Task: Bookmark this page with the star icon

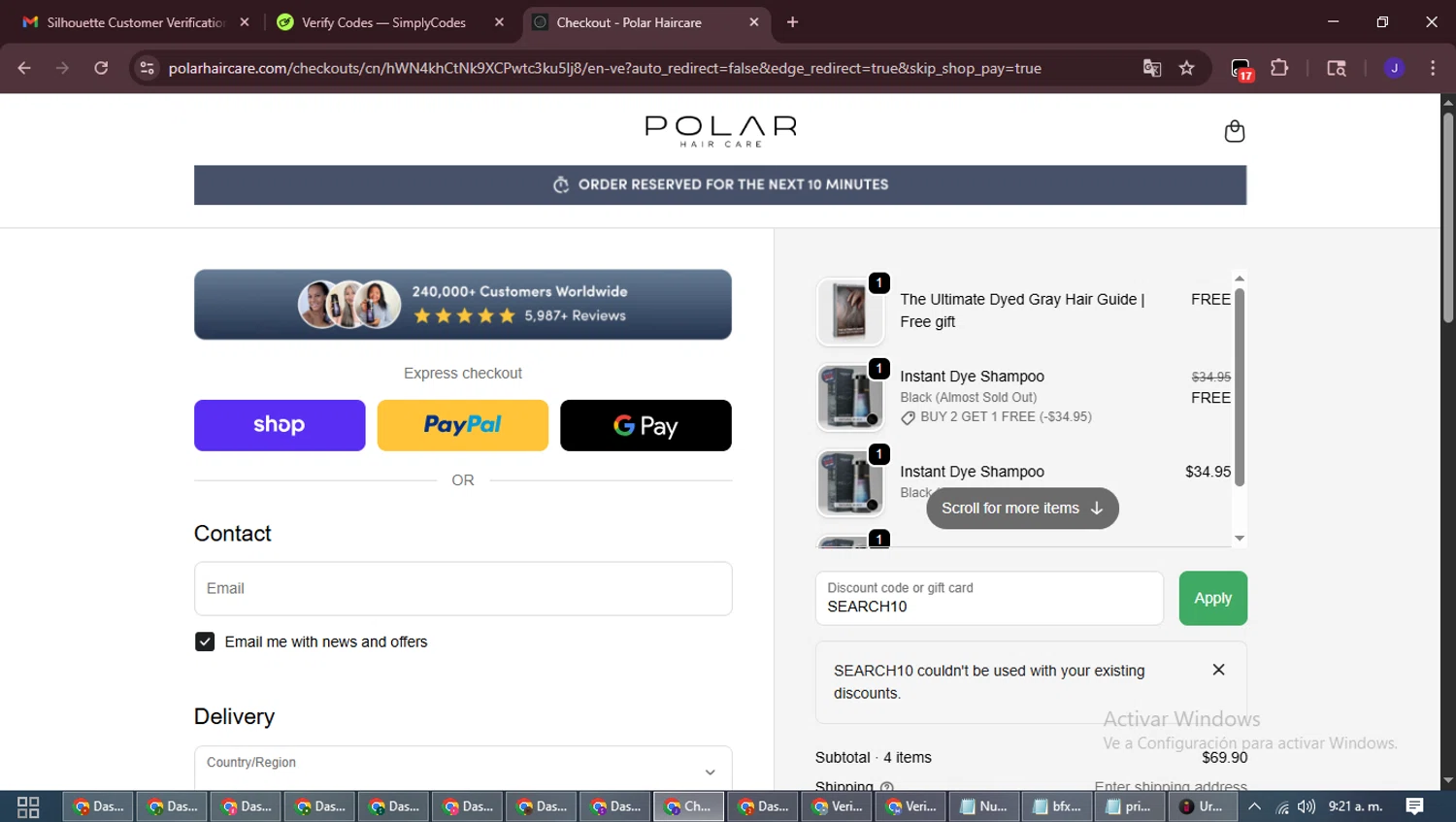Action: (1186, 68)
